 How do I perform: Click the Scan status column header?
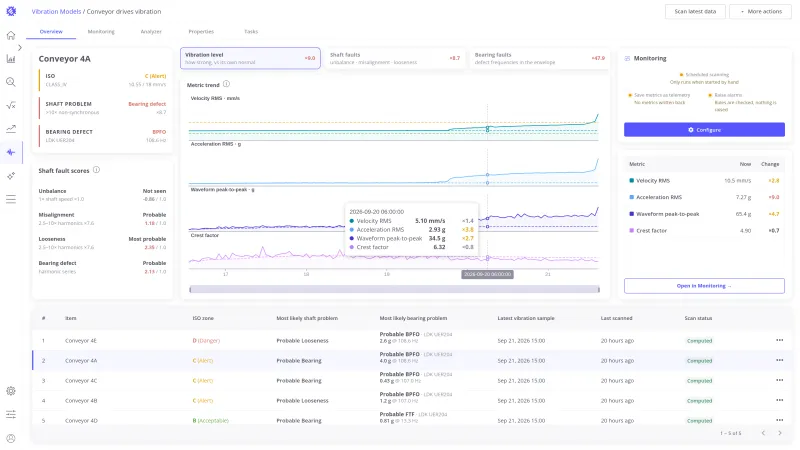(698, 318)
